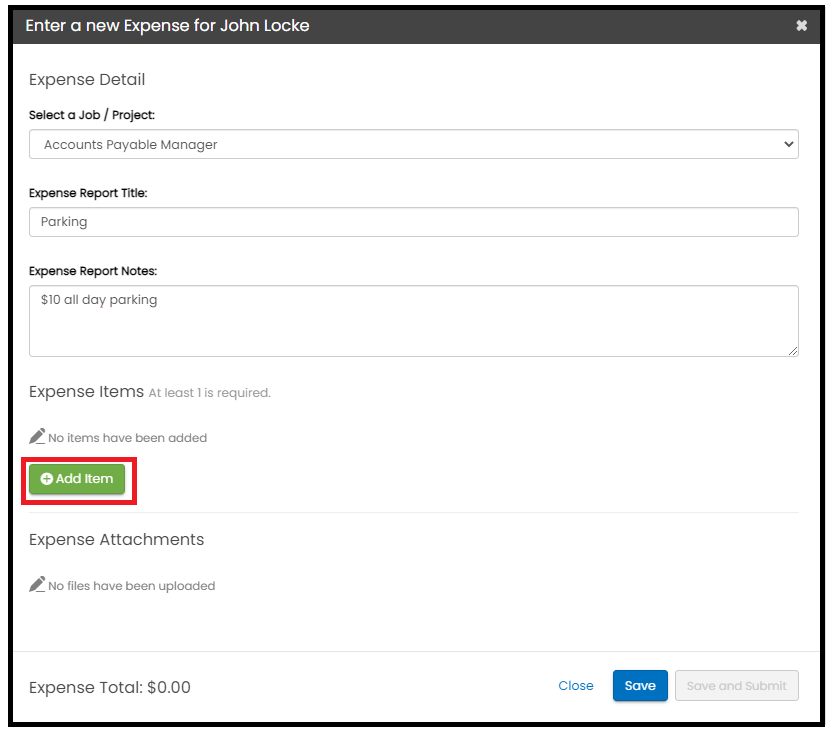Click the Expense Detail heading

(87, 80)
